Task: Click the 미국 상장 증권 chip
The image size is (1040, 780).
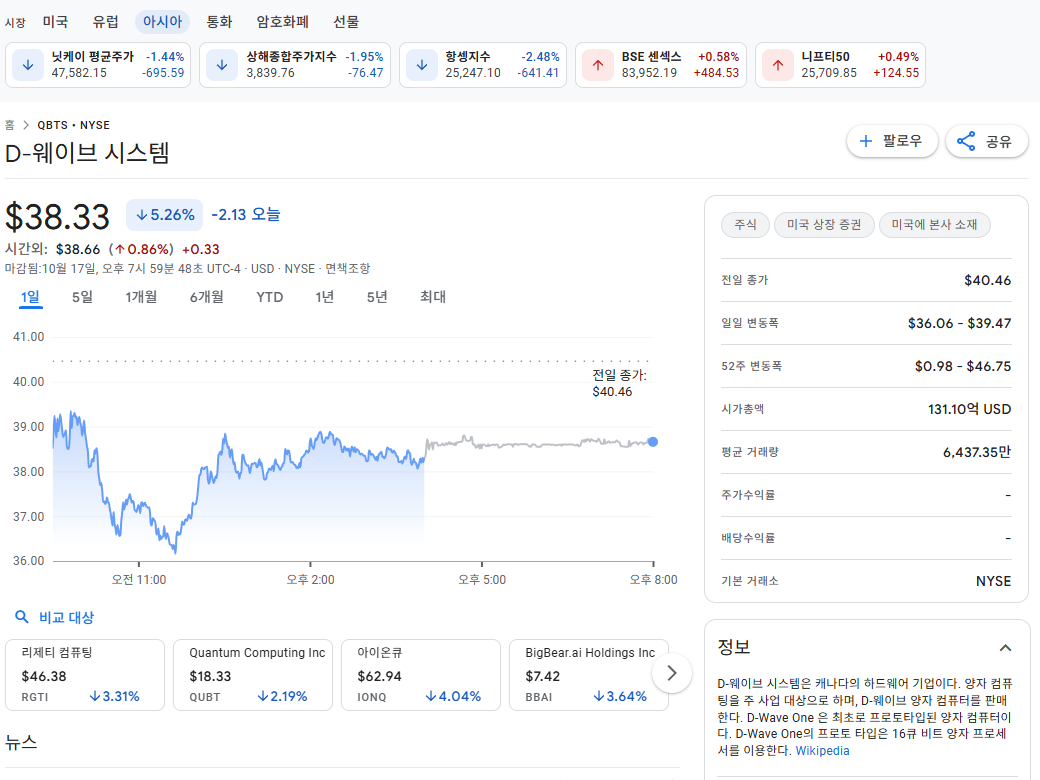Action: click(824, 225)
